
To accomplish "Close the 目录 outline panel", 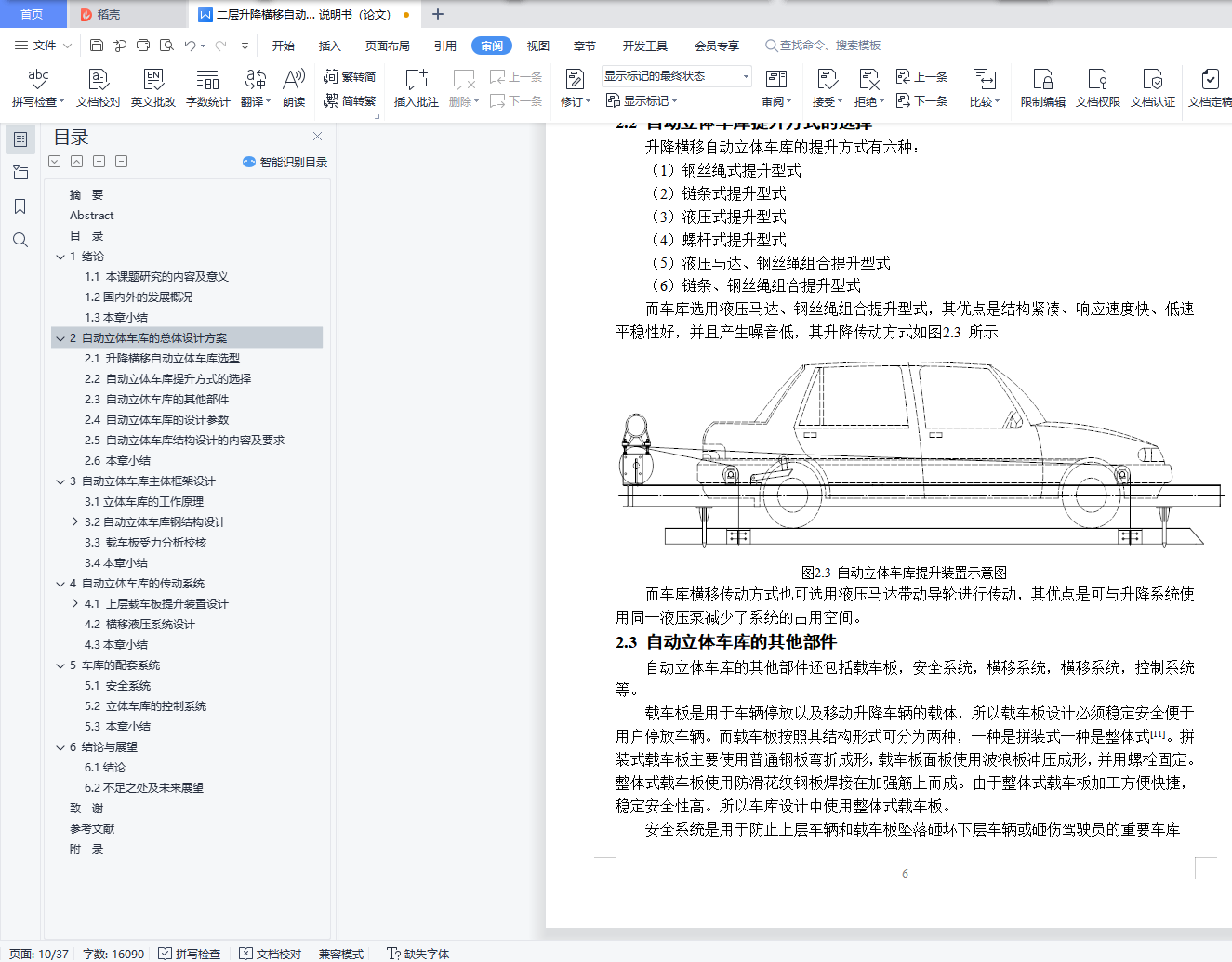I will (317, 137).
